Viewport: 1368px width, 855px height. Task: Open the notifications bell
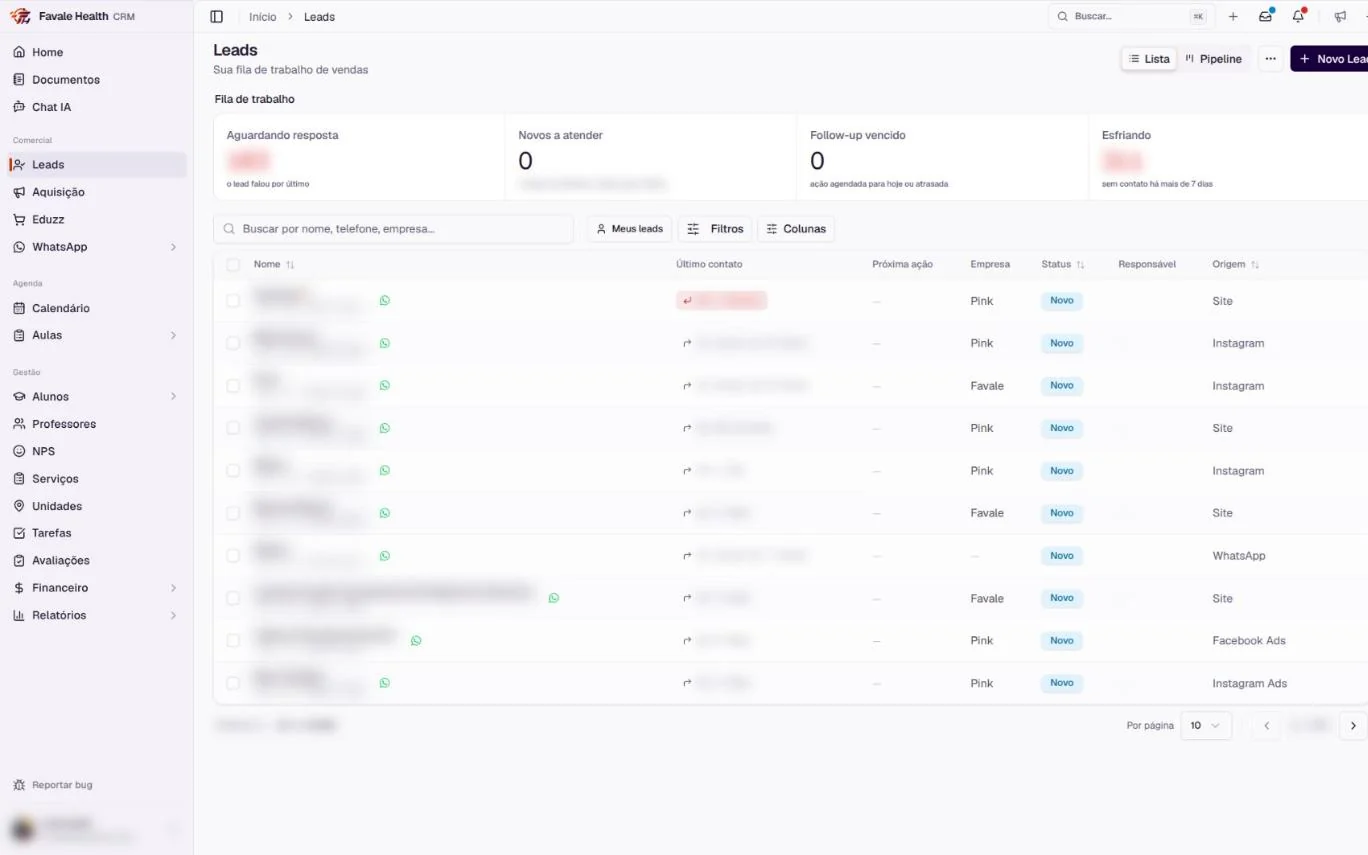pyautogui.click(x=1298, y=17)
